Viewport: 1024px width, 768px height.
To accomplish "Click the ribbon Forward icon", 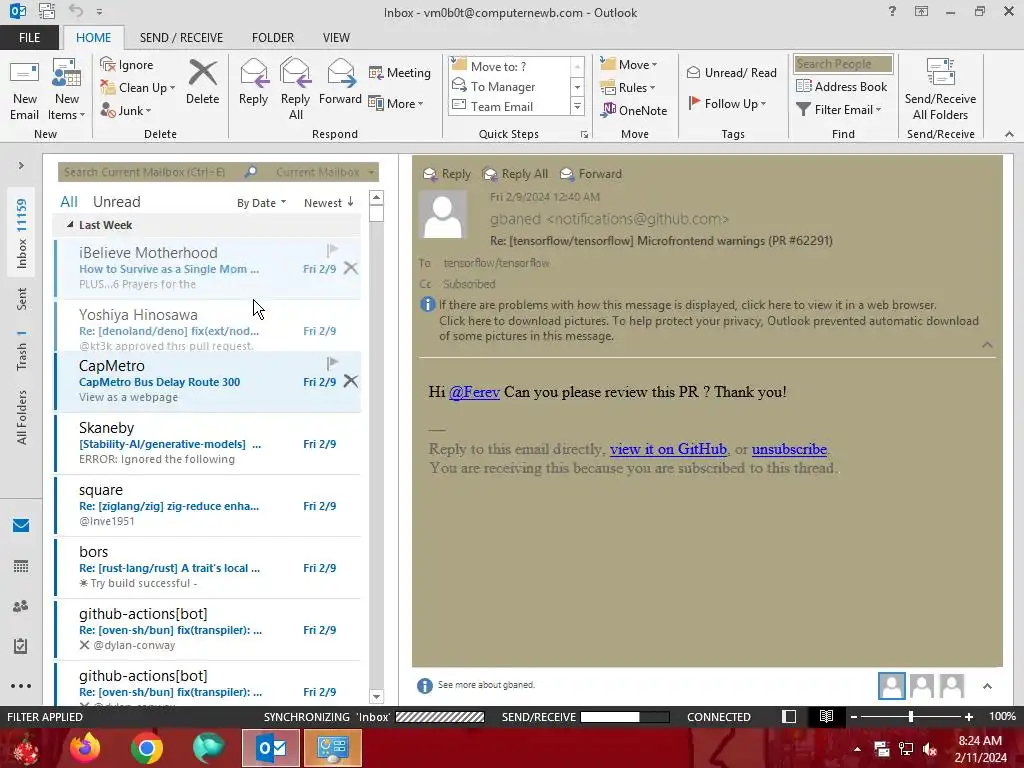I will tap(340, 82).
